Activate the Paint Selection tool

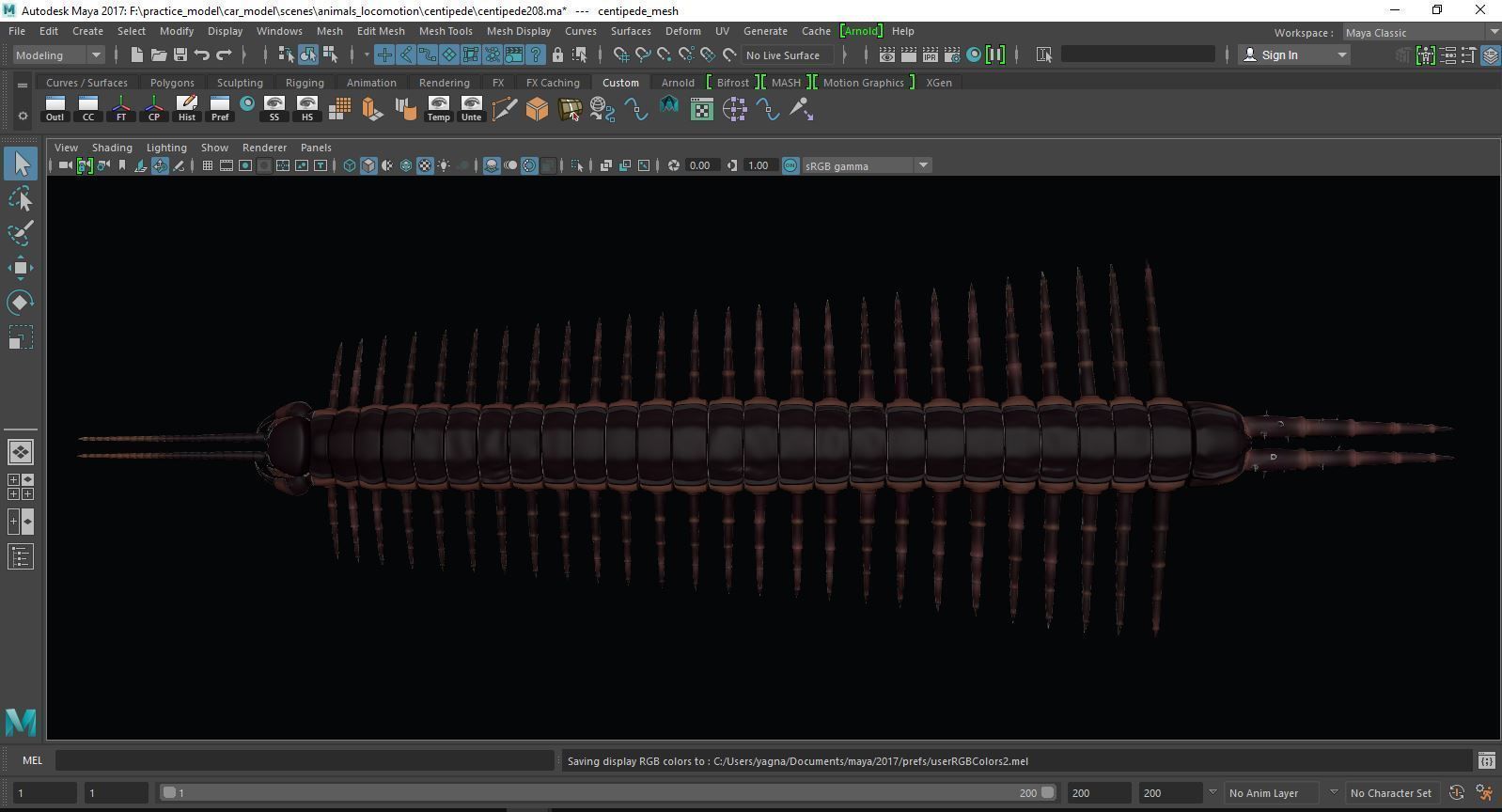click(21, 232)
